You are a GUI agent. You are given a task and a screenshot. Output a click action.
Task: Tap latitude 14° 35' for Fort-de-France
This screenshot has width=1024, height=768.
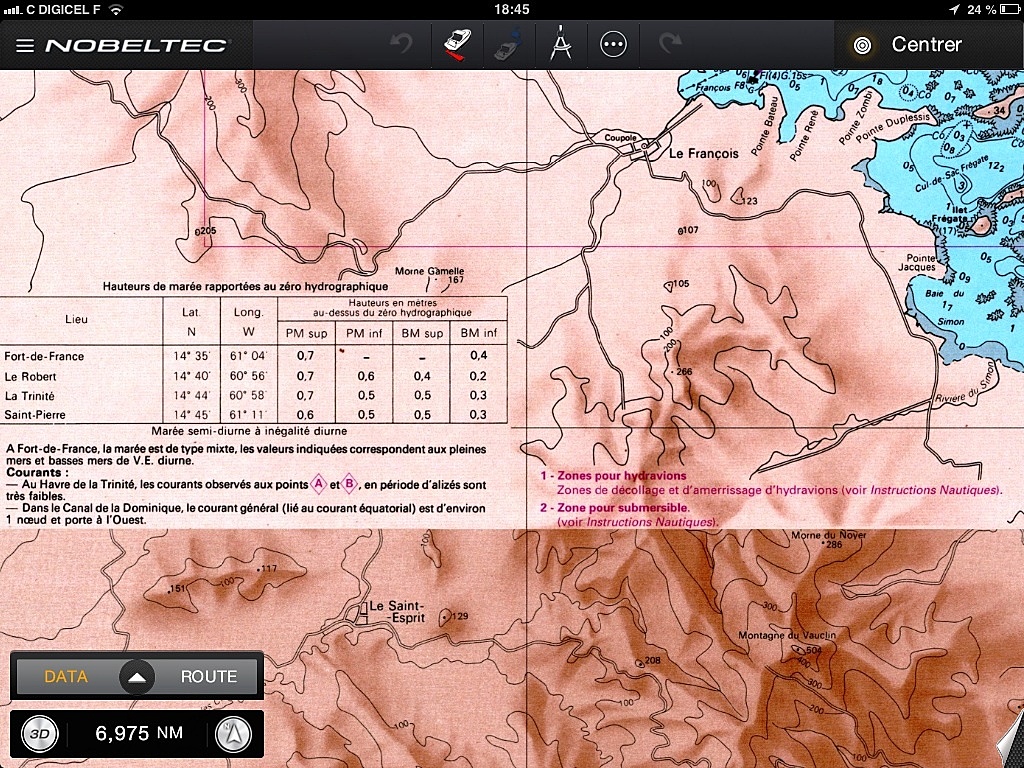click(x=191, y=356)
